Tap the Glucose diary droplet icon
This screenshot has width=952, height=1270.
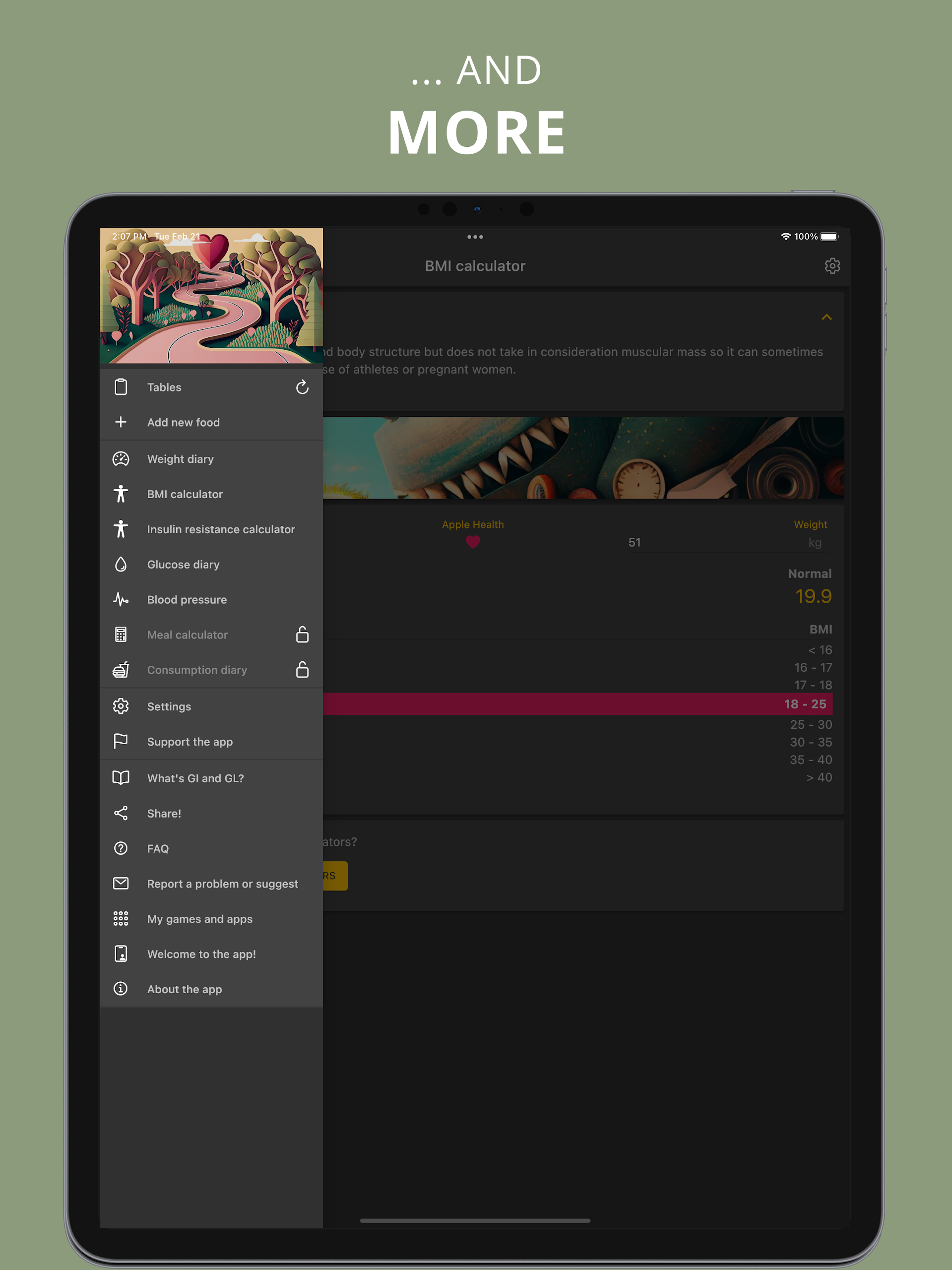(121, 565)
